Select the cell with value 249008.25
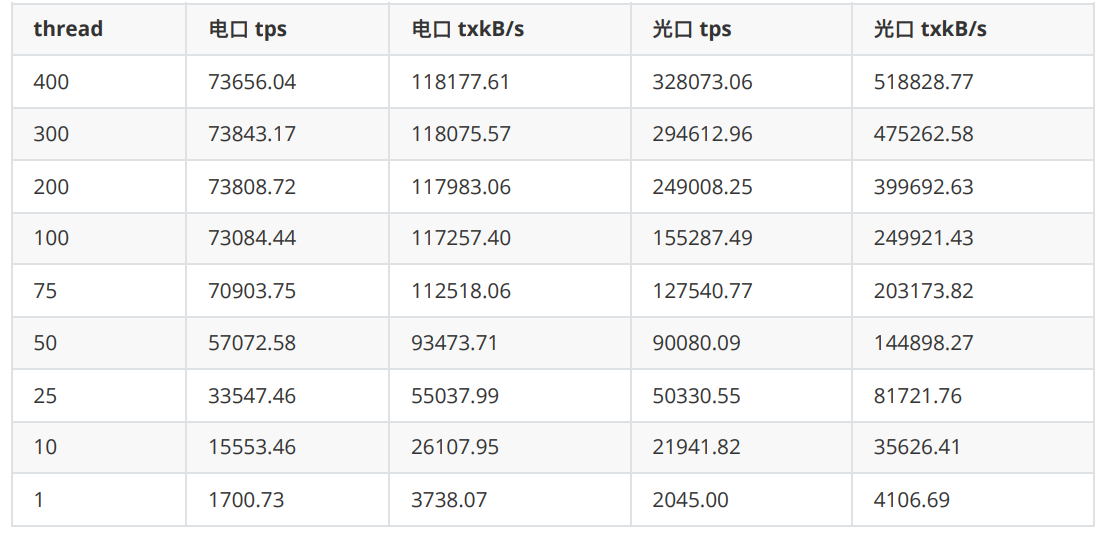This screenshot has width=1112, height=536. pos(702,187)
